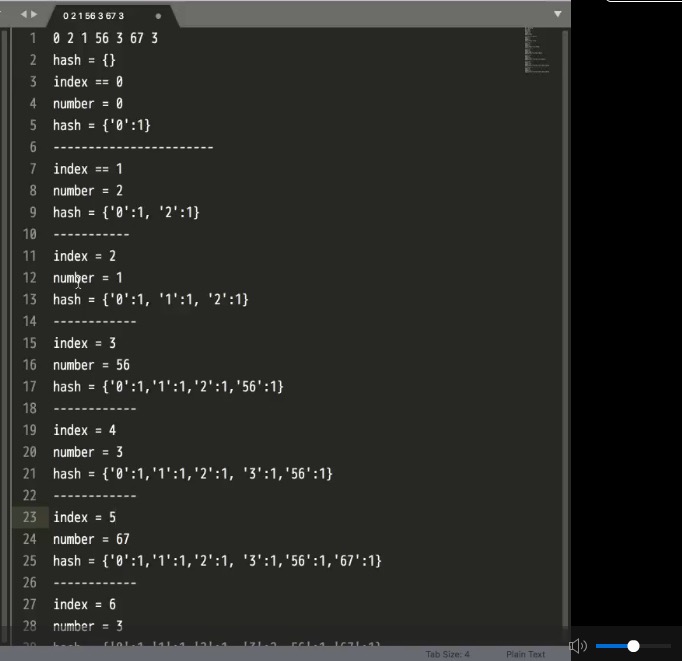The height and width of the screenshot is (661, 682).
Task: Click the line "hash = {'0':1}"
Action: tap(102, 125)
